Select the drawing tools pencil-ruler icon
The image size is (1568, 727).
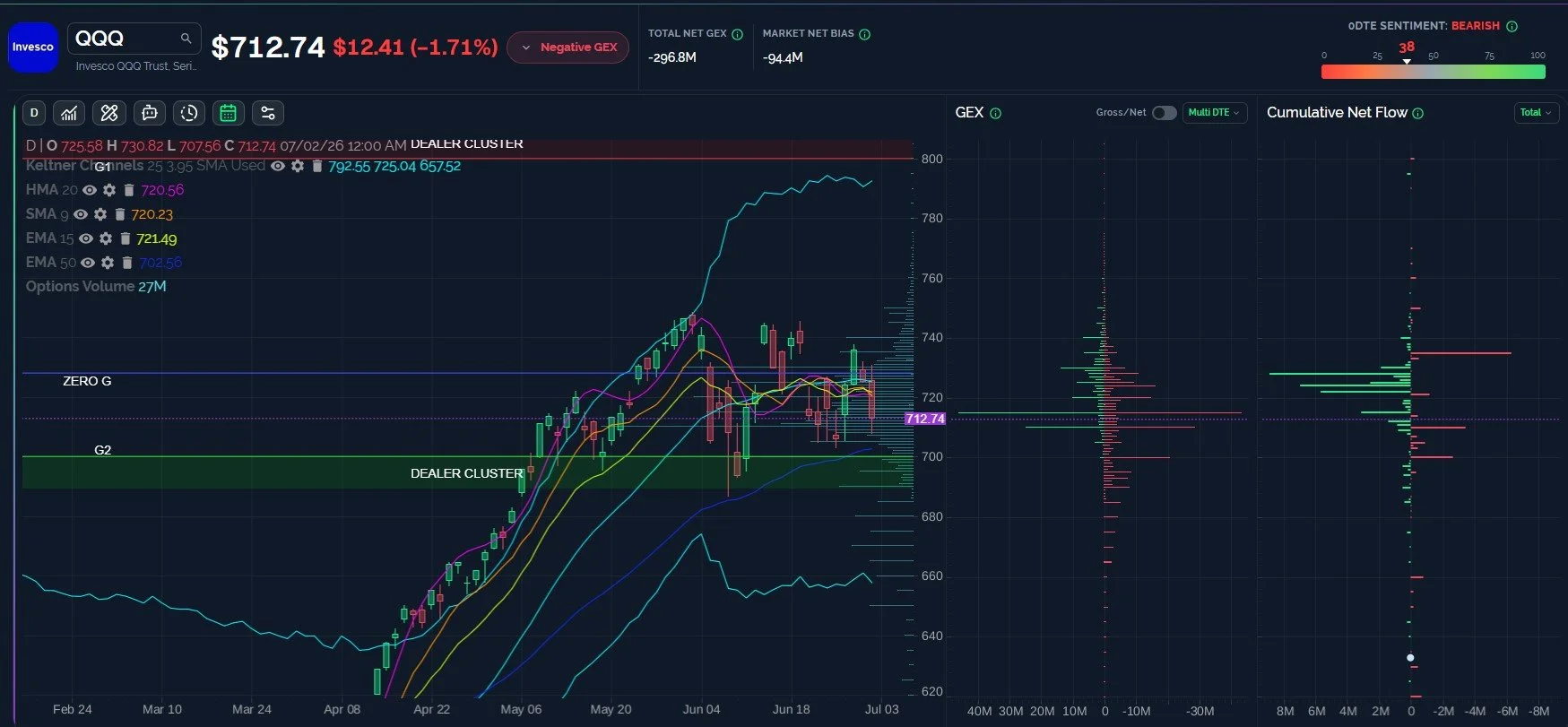pyautogui.click(x=109, y=113)
